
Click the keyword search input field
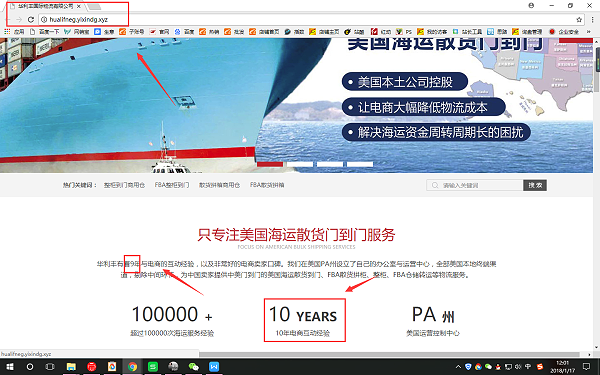coord(475,185)
